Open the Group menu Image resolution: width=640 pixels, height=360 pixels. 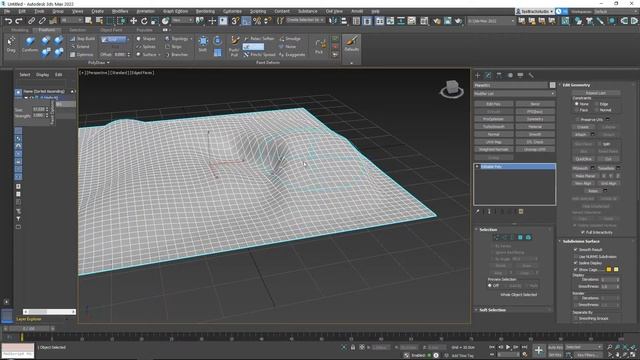[x=58, y=11]
